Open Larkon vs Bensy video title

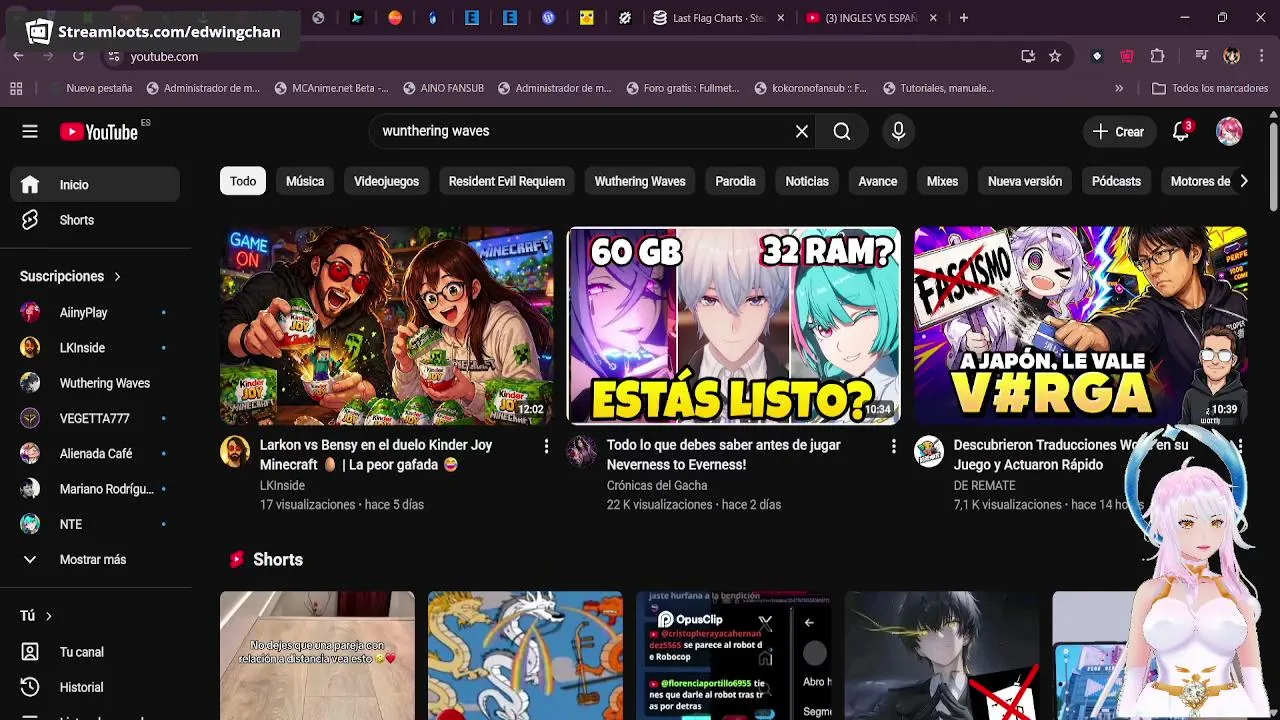pyautogui.click(x=376, y=455)
